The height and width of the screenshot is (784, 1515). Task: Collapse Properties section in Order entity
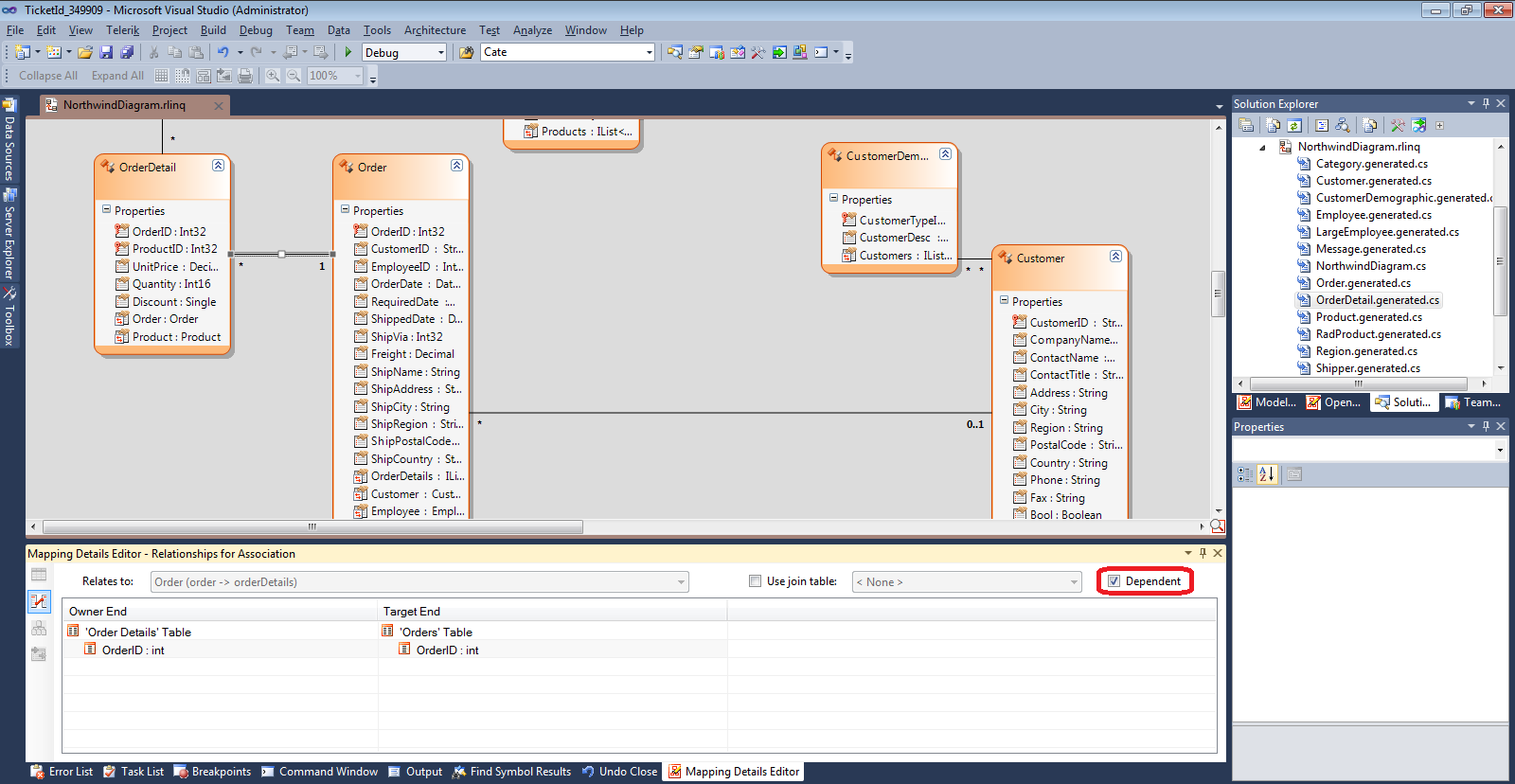(x=345, y=209)
